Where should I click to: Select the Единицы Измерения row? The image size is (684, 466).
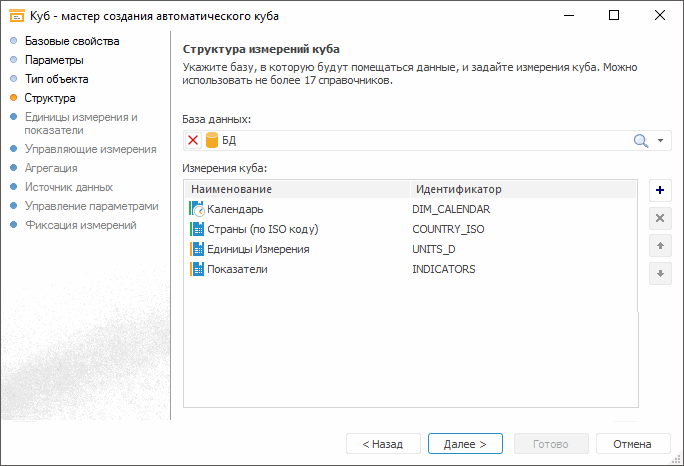click(258, 249)
